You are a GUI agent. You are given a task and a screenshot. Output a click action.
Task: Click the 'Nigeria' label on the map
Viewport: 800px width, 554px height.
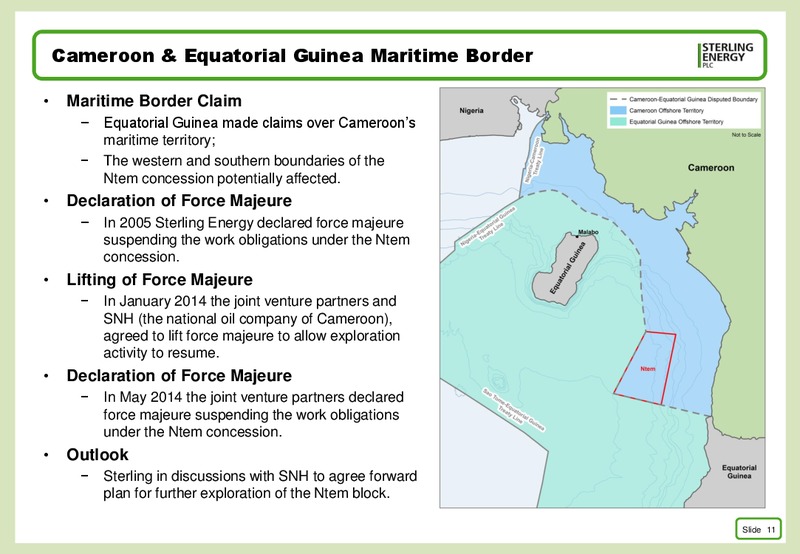click(x=471, y=111)
